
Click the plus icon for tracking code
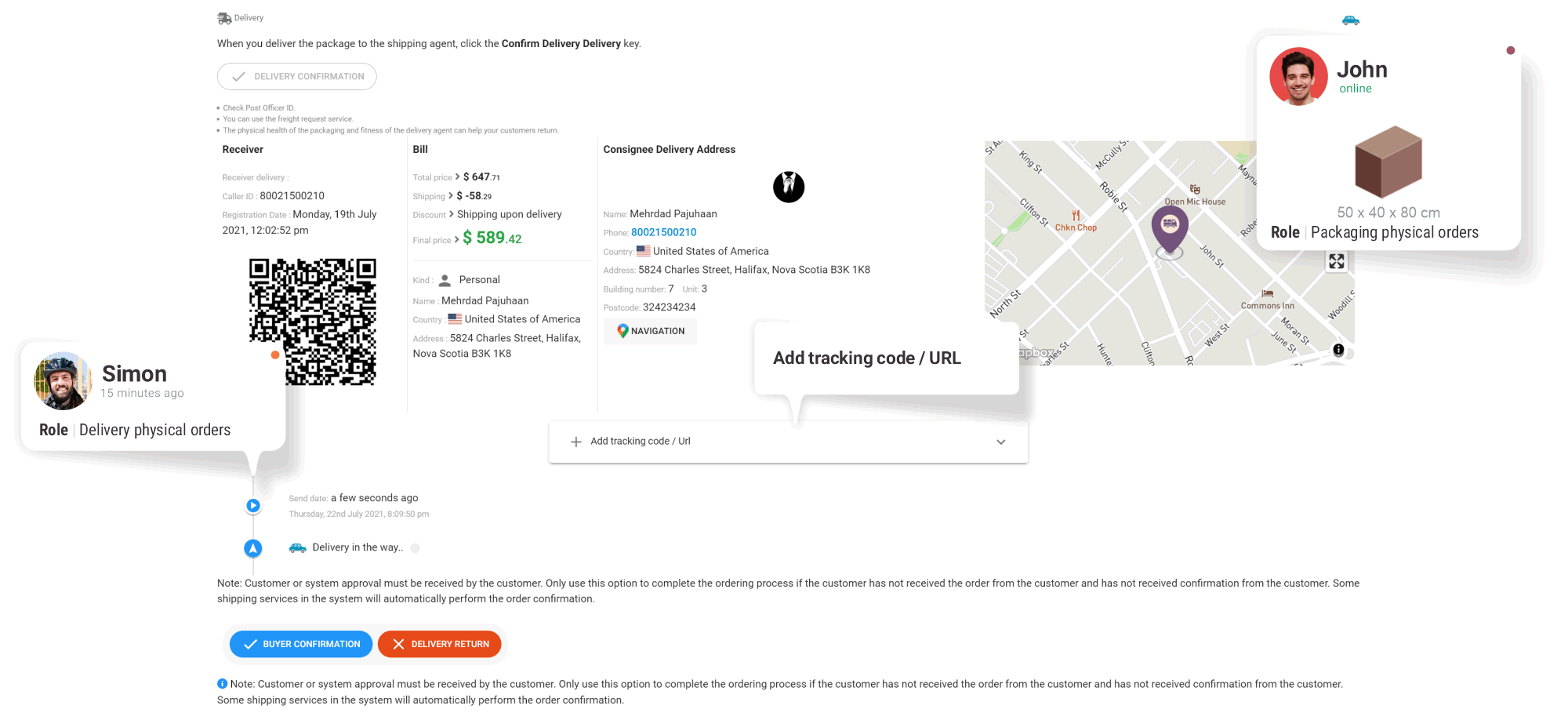coord(576,442)
